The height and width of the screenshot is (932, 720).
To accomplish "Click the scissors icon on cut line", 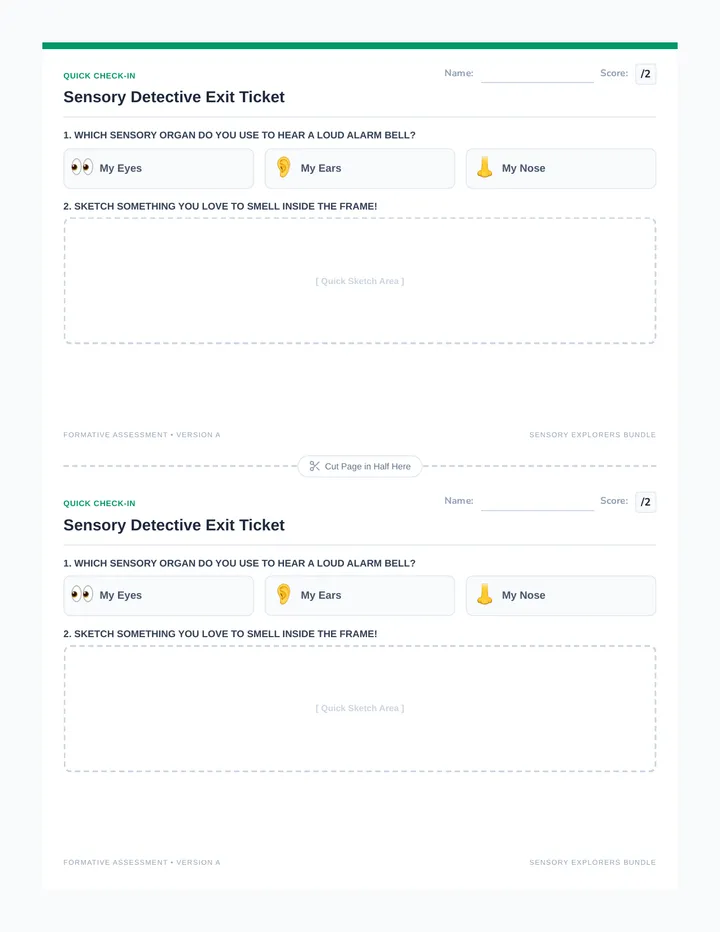I will point(315,466).
